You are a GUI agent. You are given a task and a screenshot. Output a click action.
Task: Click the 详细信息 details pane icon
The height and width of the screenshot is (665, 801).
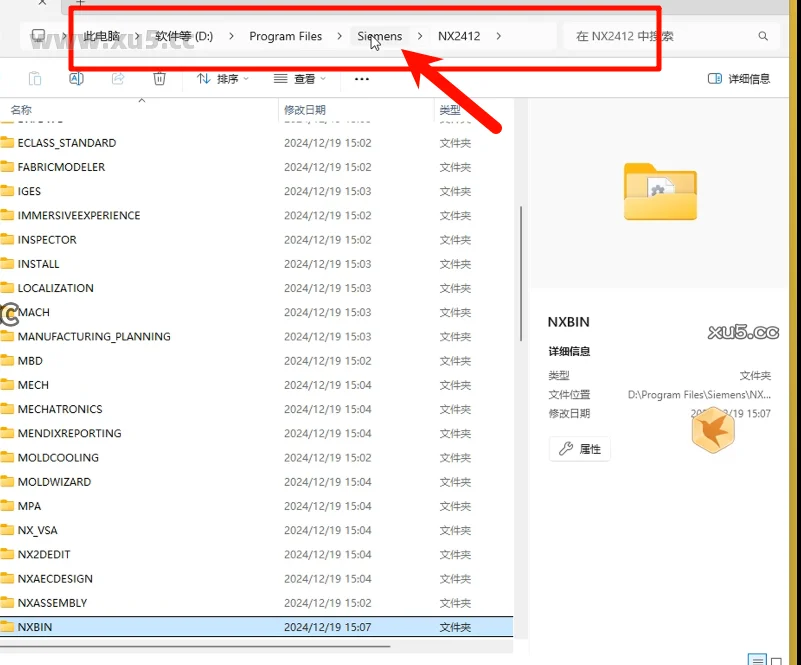pyautogui.click(x=739, y=77)
